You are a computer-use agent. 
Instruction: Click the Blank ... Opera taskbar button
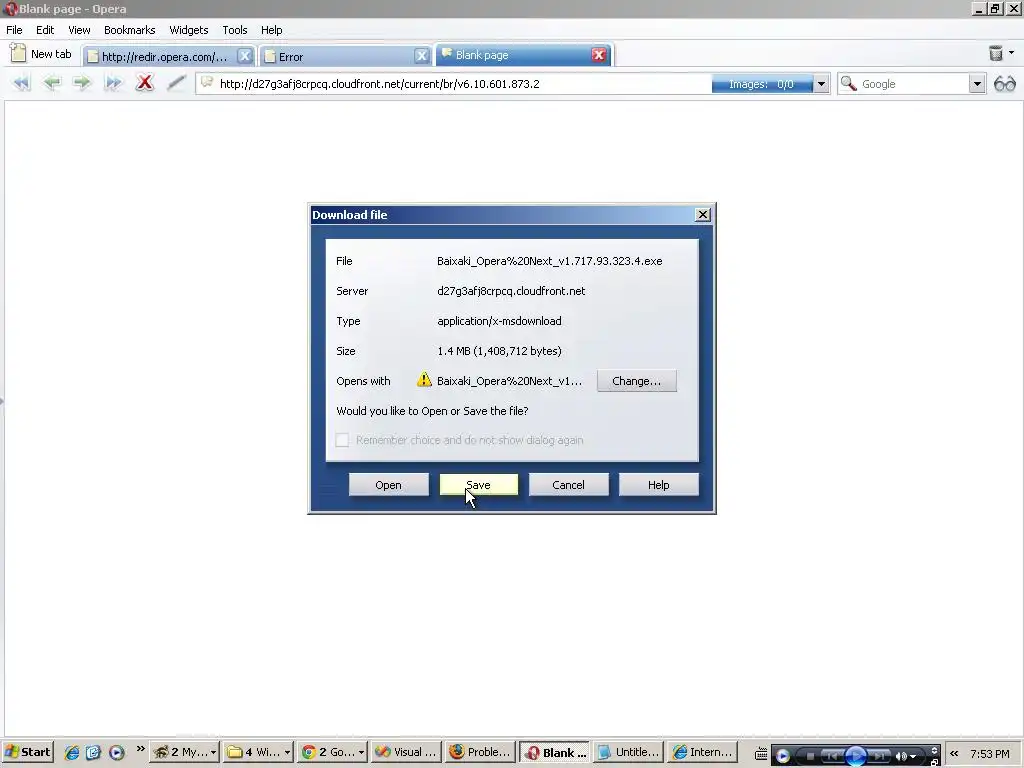[554, 752]
